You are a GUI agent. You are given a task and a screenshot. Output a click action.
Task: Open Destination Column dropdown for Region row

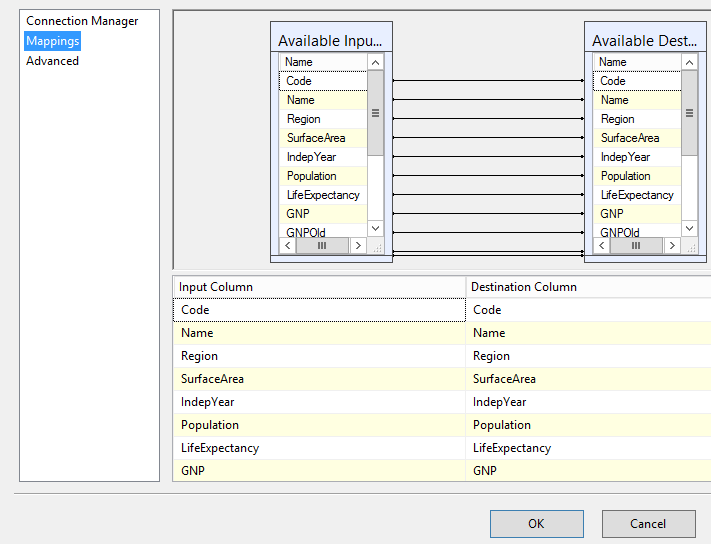588,356
